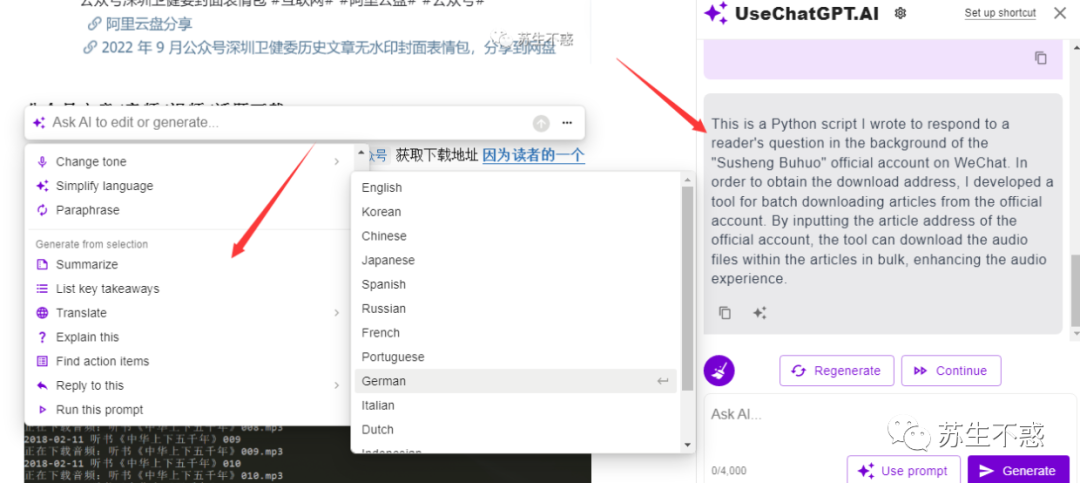Viewport: 1080px width, 483px height.
Task: Focus Ask AI to edit or generate field
Action: pyautogui.click(x=286, y=123)
